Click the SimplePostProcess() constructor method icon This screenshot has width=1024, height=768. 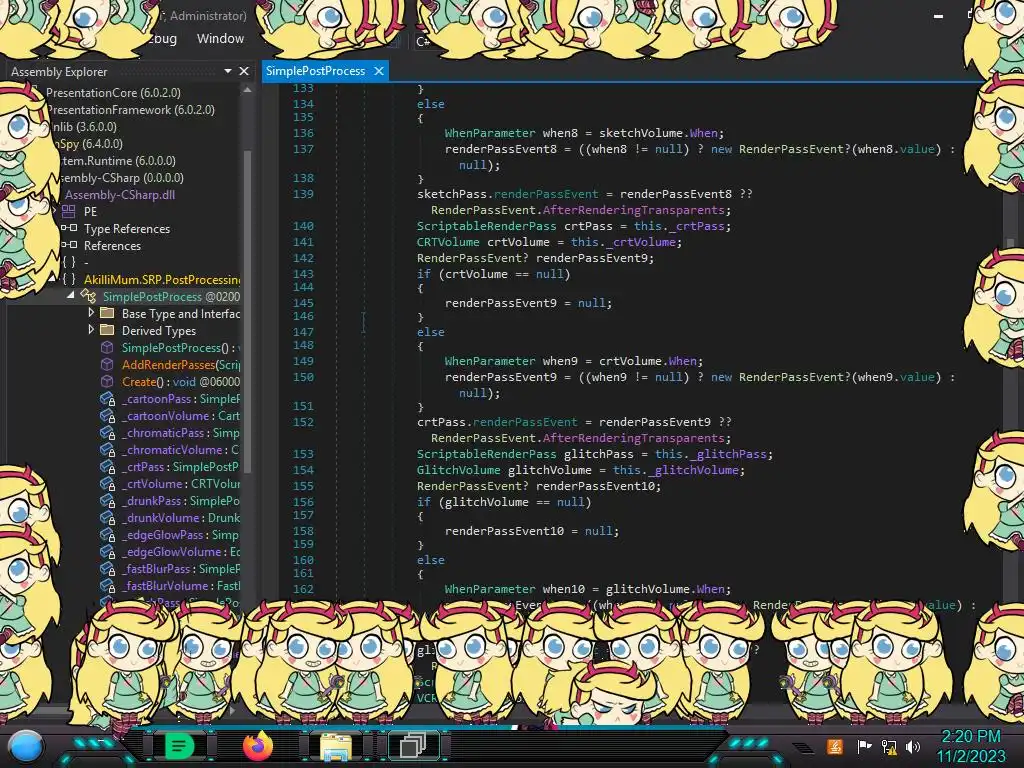pos(107,347)
